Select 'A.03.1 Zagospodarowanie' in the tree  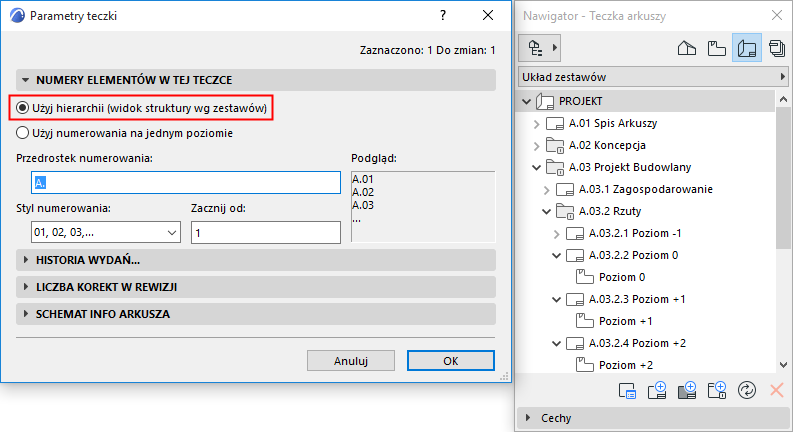coord(642,189)
